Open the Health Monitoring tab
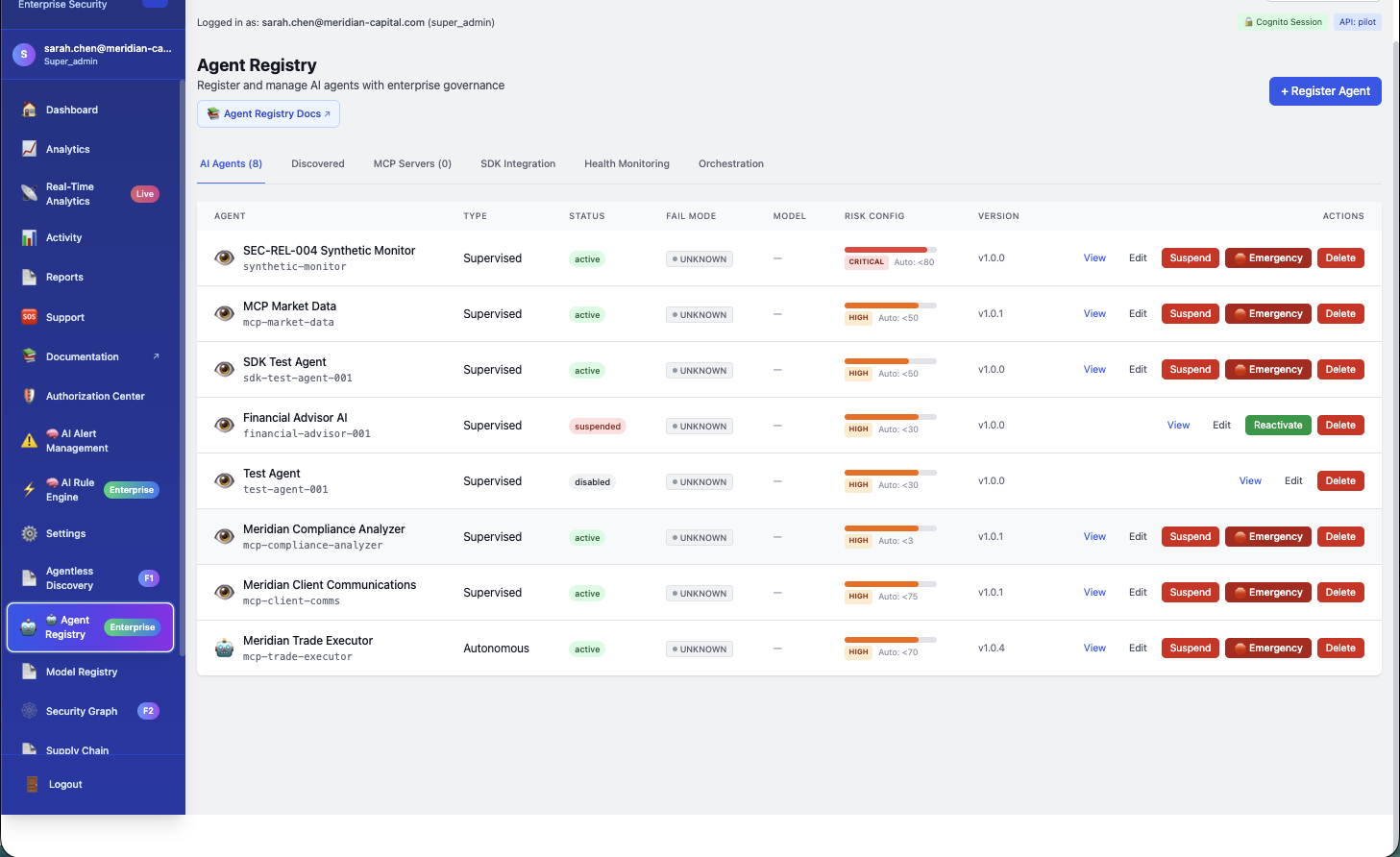The image size is (1400, 857). coord(626,163)
